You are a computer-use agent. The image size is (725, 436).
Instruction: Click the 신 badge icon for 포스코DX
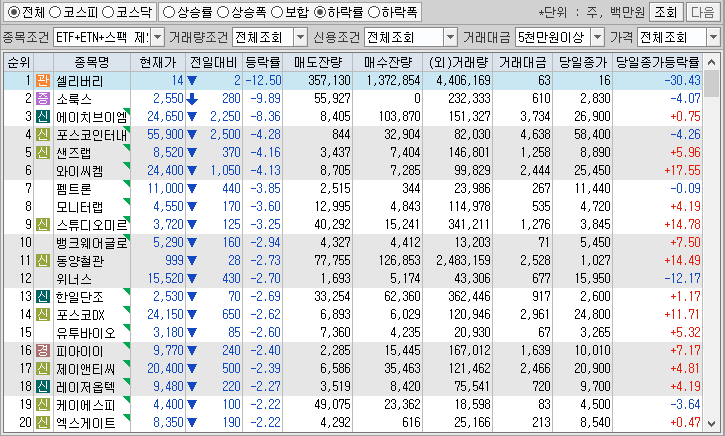pos(43,315)
